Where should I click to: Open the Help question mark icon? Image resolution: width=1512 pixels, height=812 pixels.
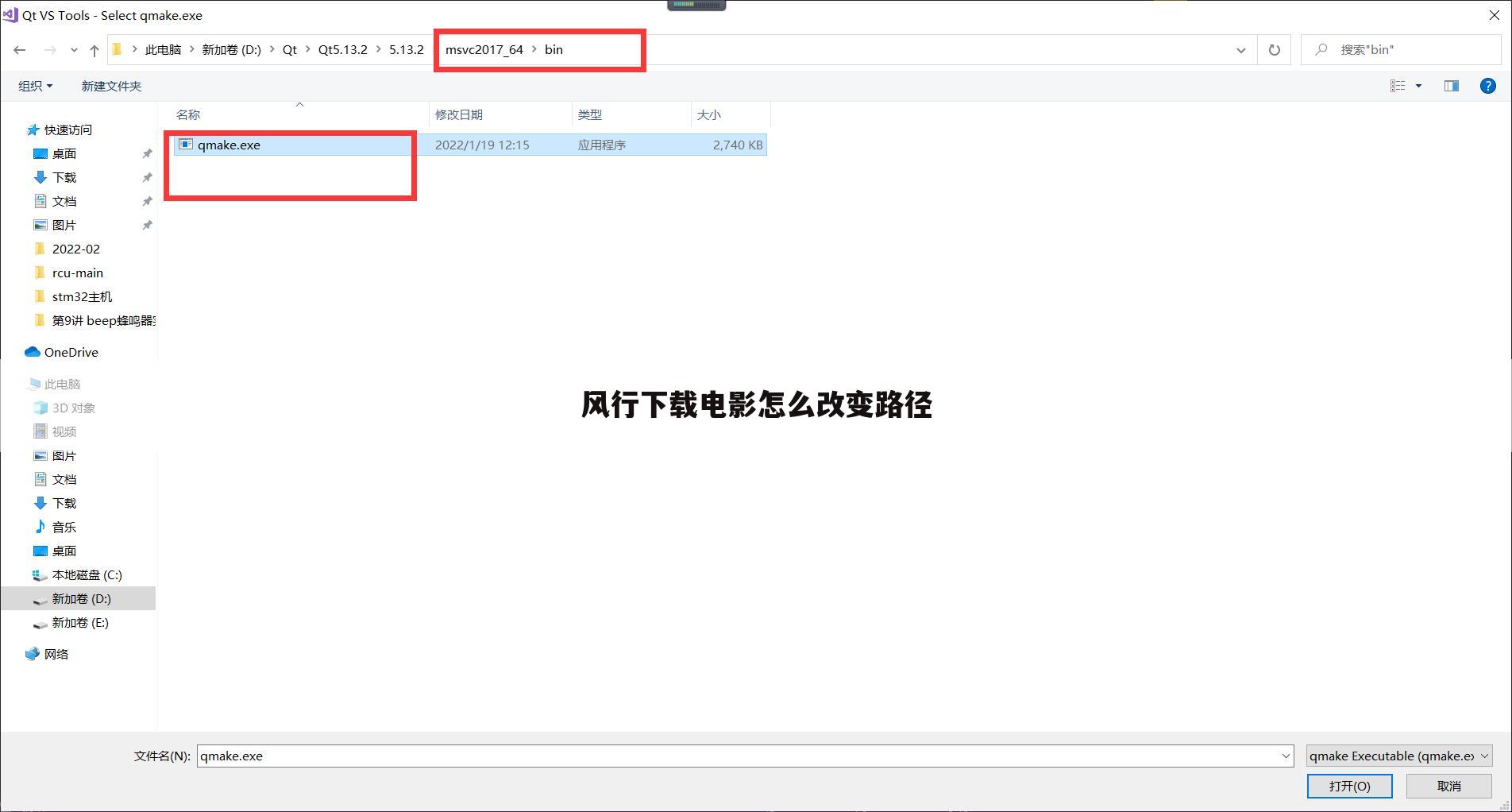coord(1488,86)
